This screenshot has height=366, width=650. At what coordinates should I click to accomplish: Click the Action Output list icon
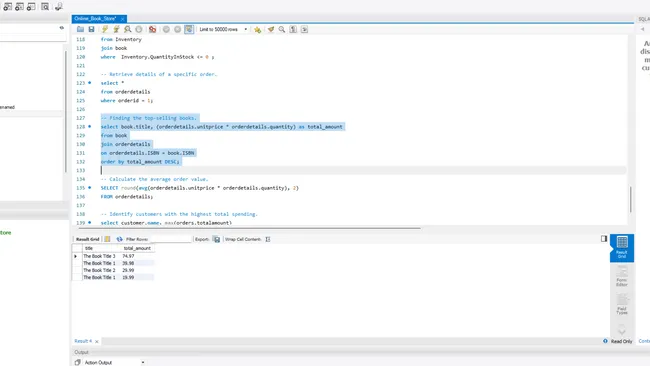tap(78, 362)
